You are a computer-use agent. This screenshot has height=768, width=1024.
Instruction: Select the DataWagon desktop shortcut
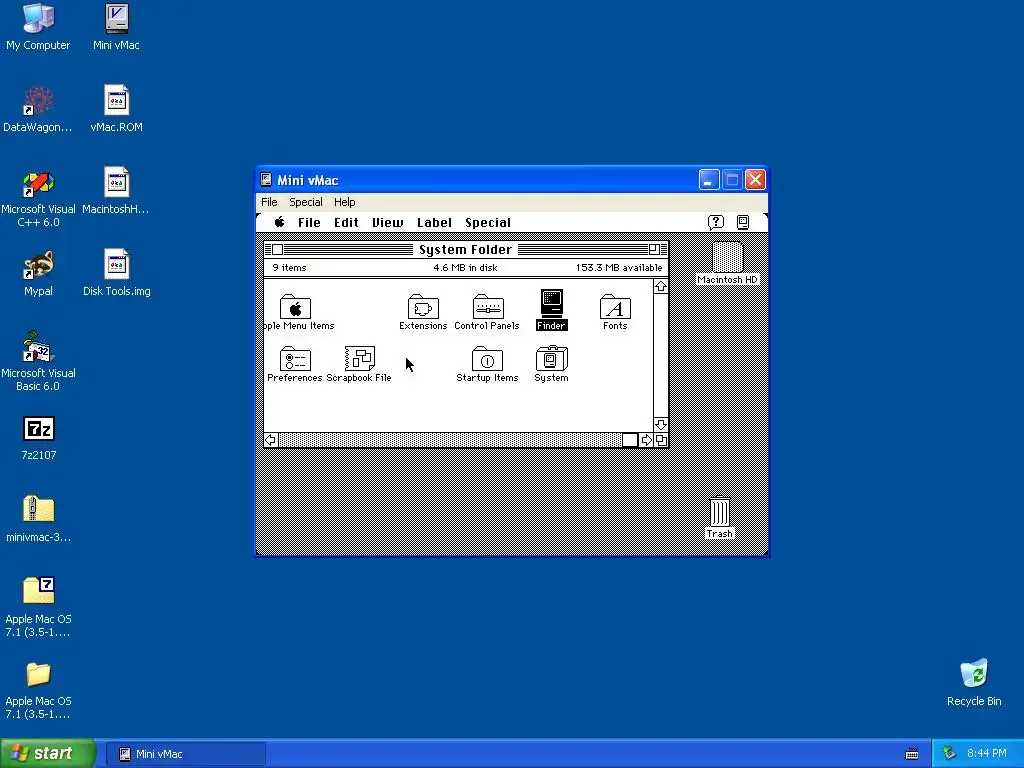tap(38, 110)
